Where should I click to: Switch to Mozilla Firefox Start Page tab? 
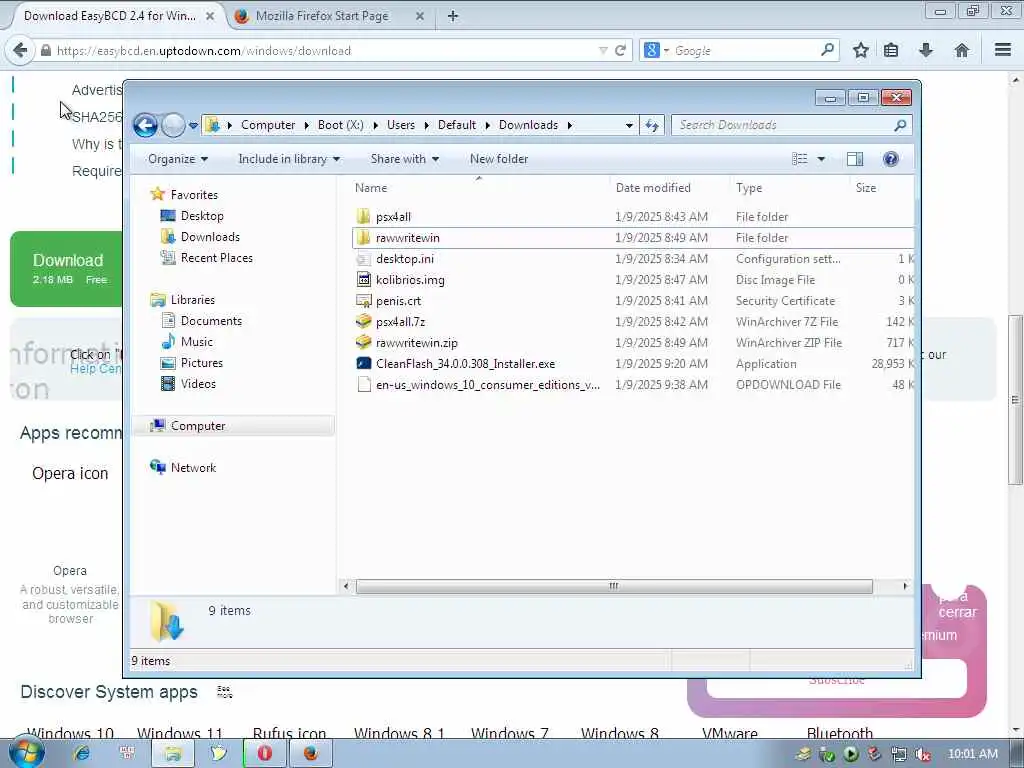pos(330,16)
